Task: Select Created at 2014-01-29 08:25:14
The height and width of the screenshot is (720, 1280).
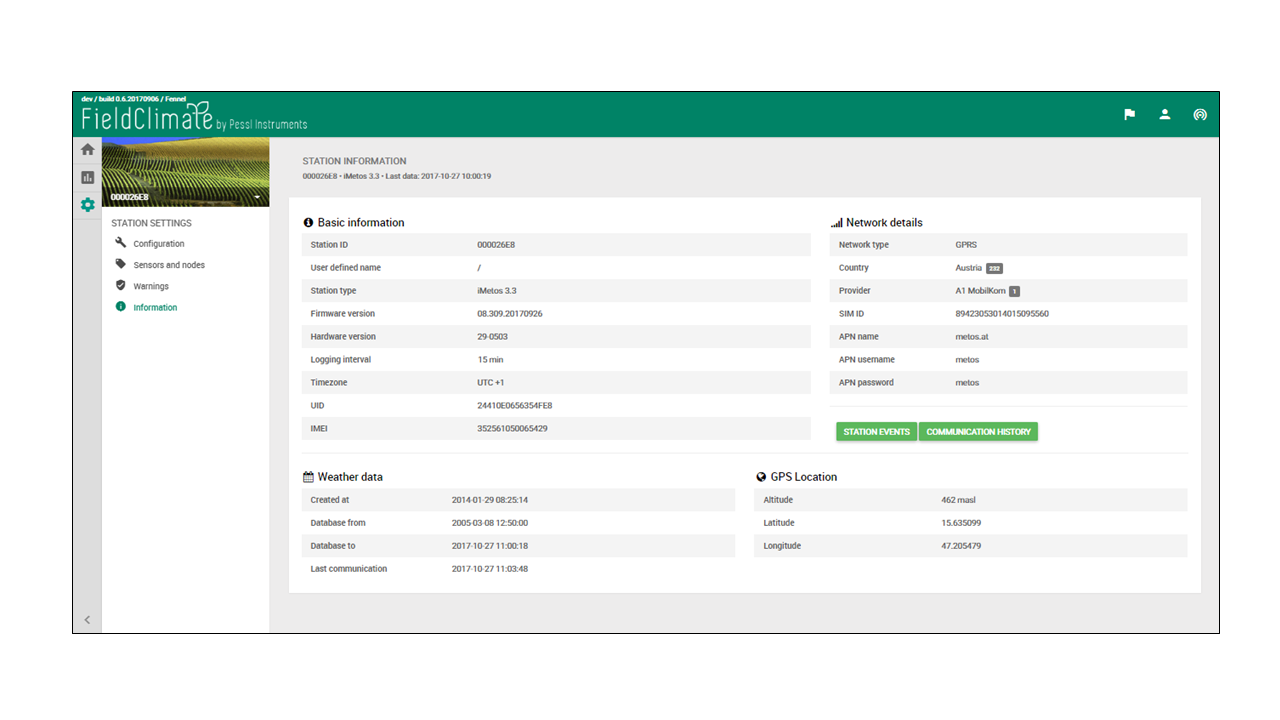Action: coord(490,500)
